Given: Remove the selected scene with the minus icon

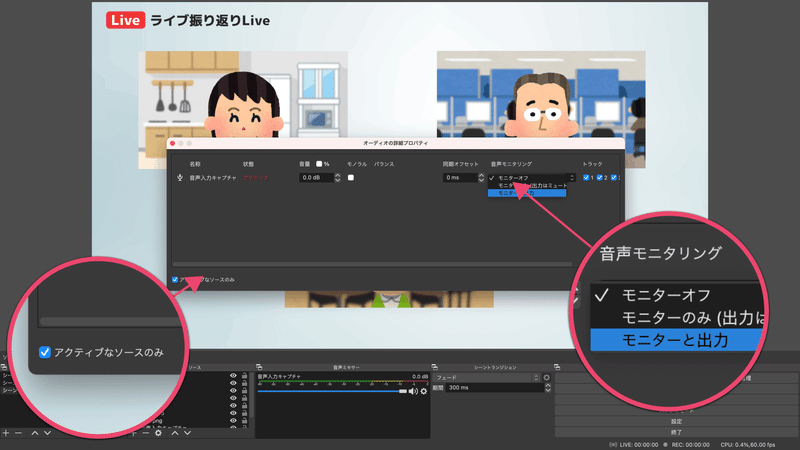Looking at the screenshot, I should (18, 433).
